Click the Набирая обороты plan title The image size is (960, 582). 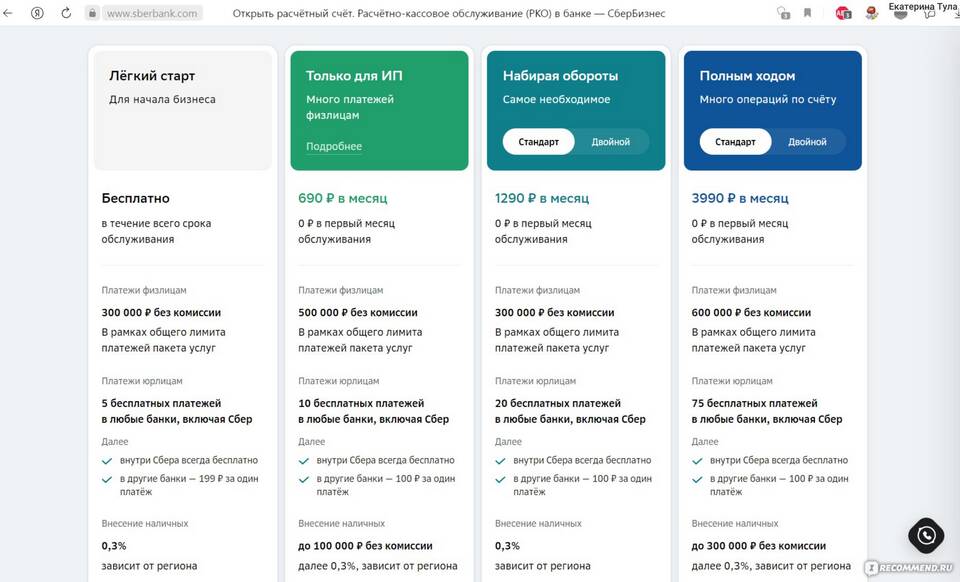[560, 76]
